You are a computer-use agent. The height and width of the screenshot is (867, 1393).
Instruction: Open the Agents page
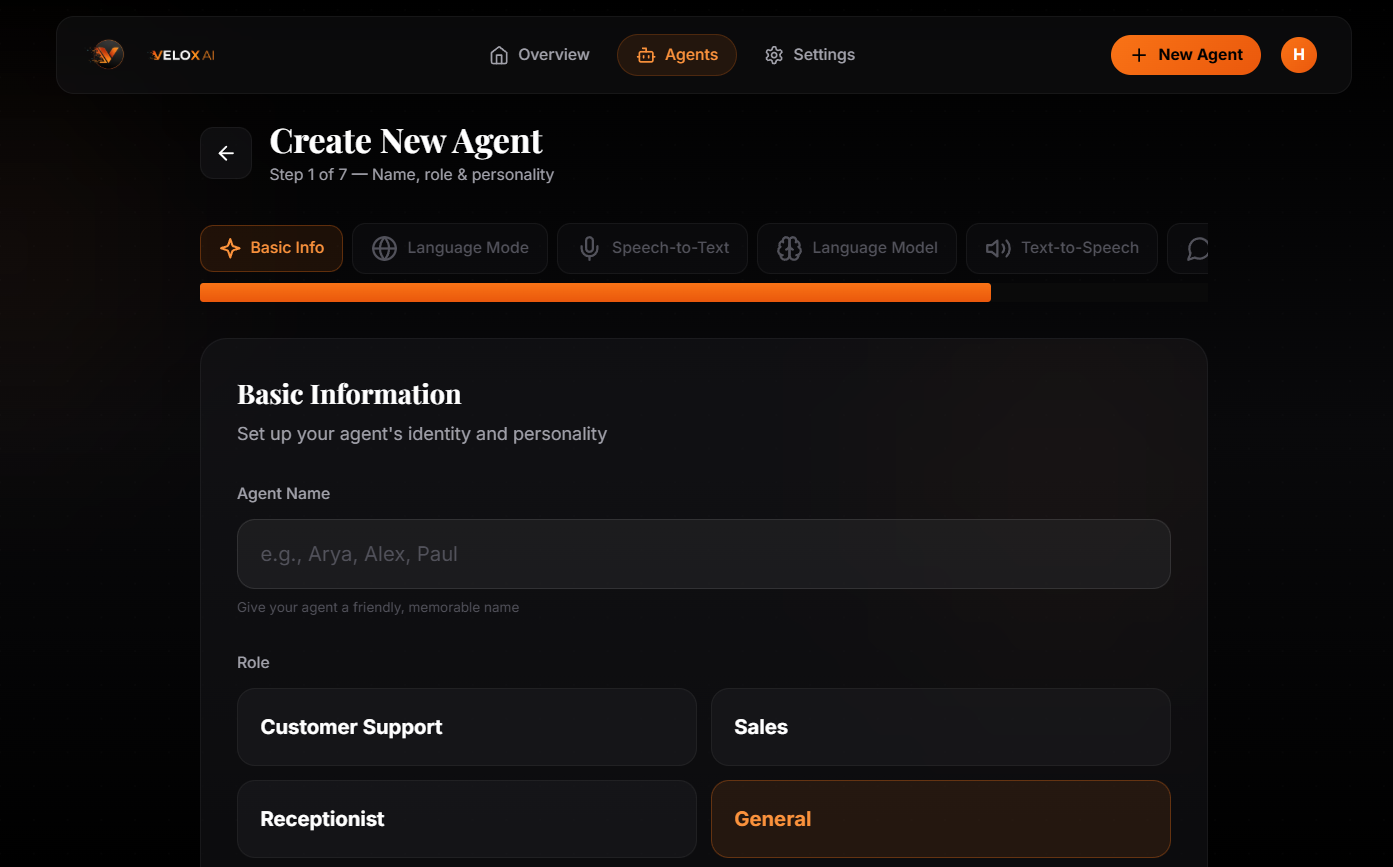click(x=677, y=55)
